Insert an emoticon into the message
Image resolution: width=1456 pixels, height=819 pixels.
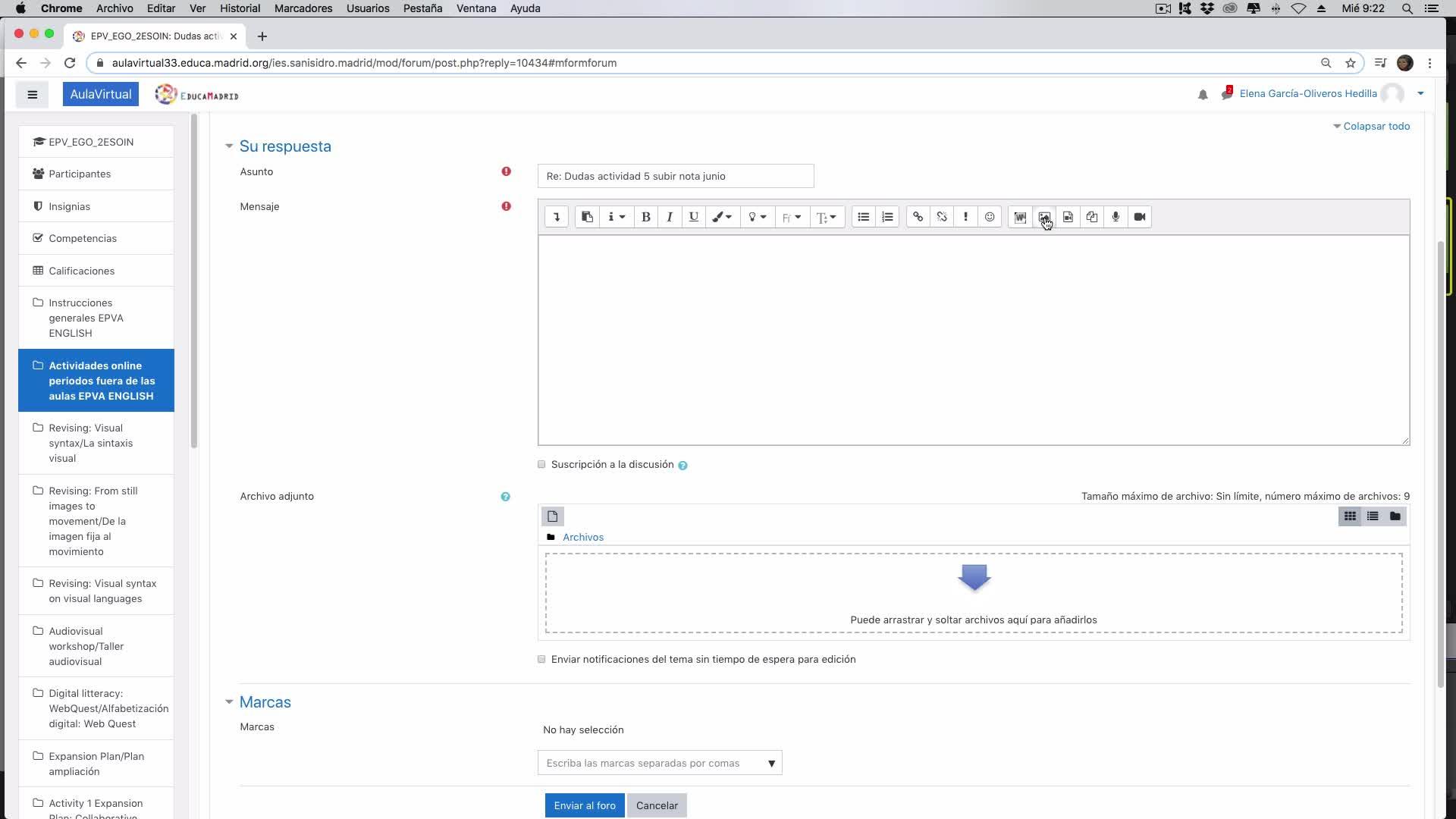click(x=990, y=217)
